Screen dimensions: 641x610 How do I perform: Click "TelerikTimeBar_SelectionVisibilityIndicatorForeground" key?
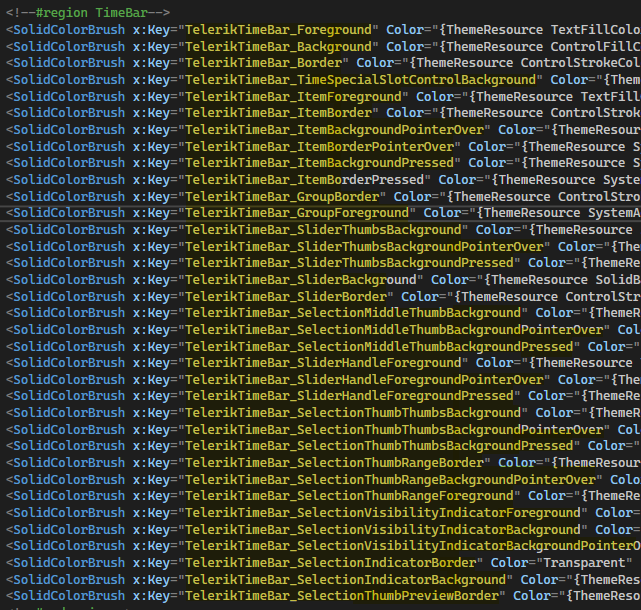click(x=383, y=513)
